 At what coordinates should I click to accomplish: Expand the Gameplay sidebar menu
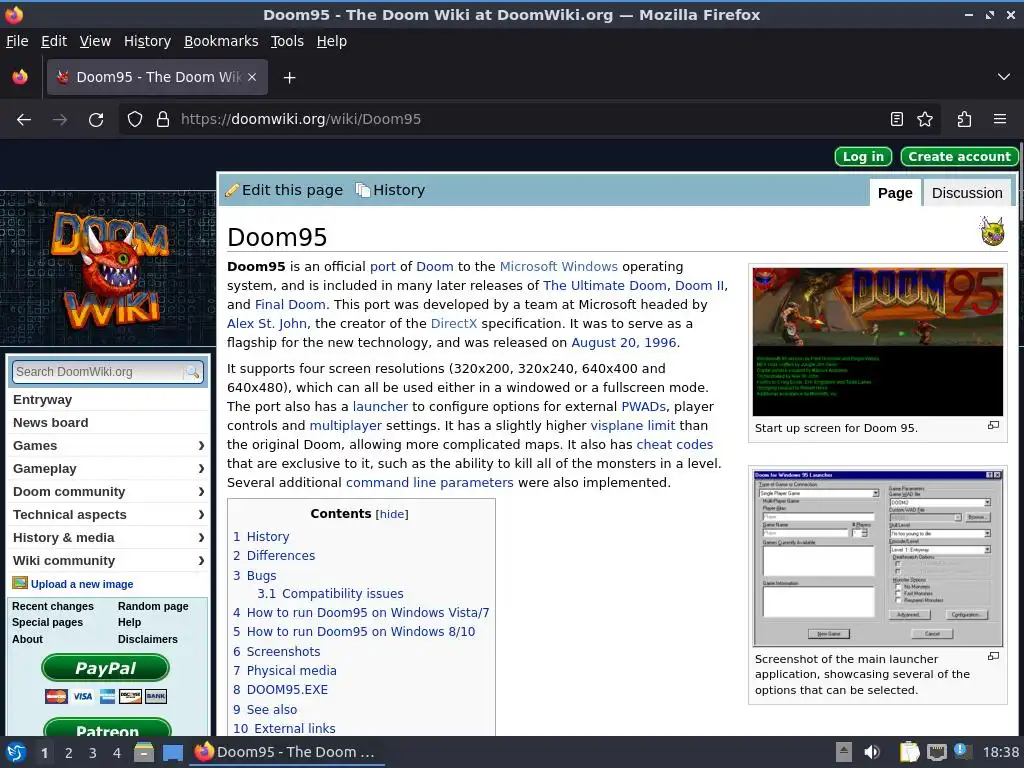[108, 468]
